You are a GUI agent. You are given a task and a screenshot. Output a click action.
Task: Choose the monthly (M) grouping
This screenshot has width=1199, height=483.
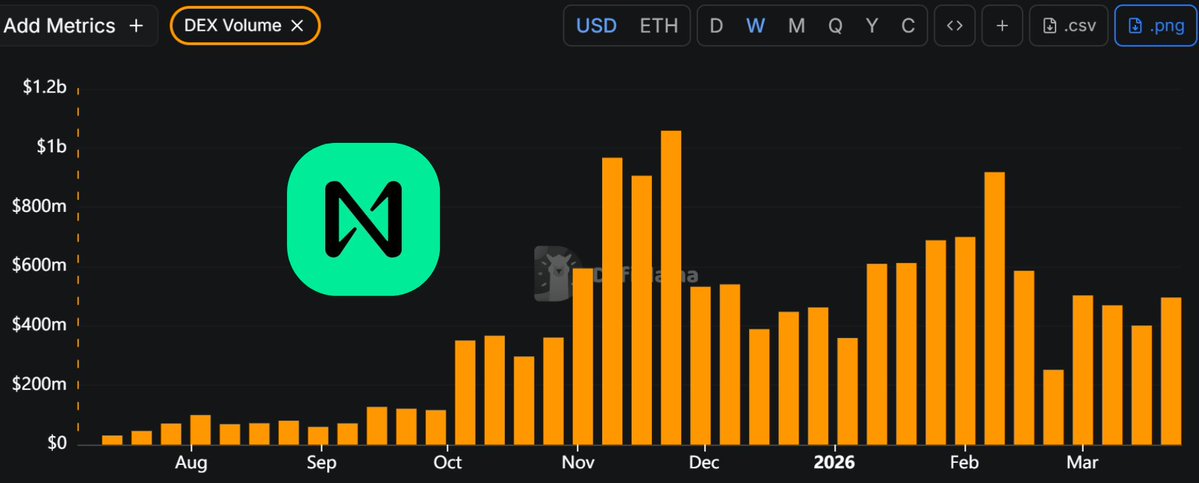tap(796, 26)
